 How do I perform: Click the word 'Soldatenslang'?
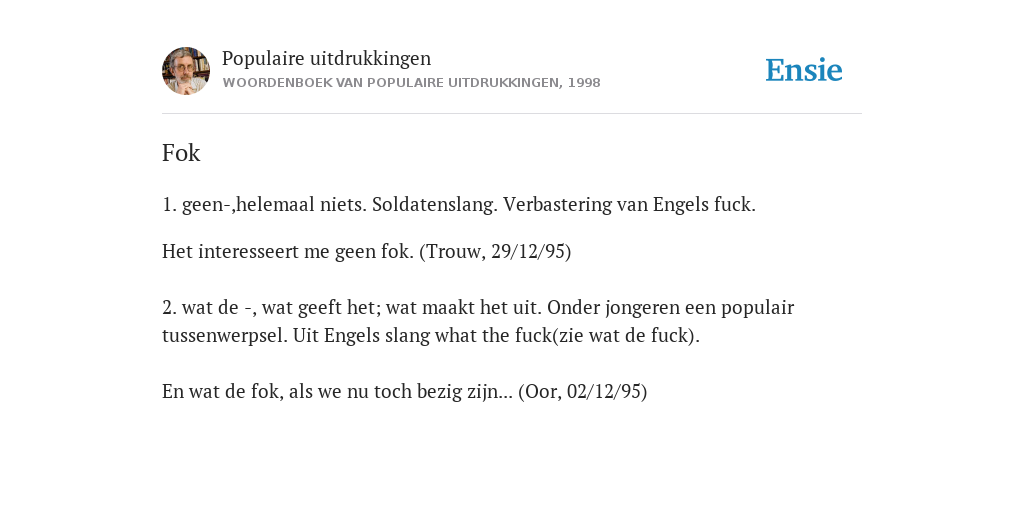(x=435, y=204)
